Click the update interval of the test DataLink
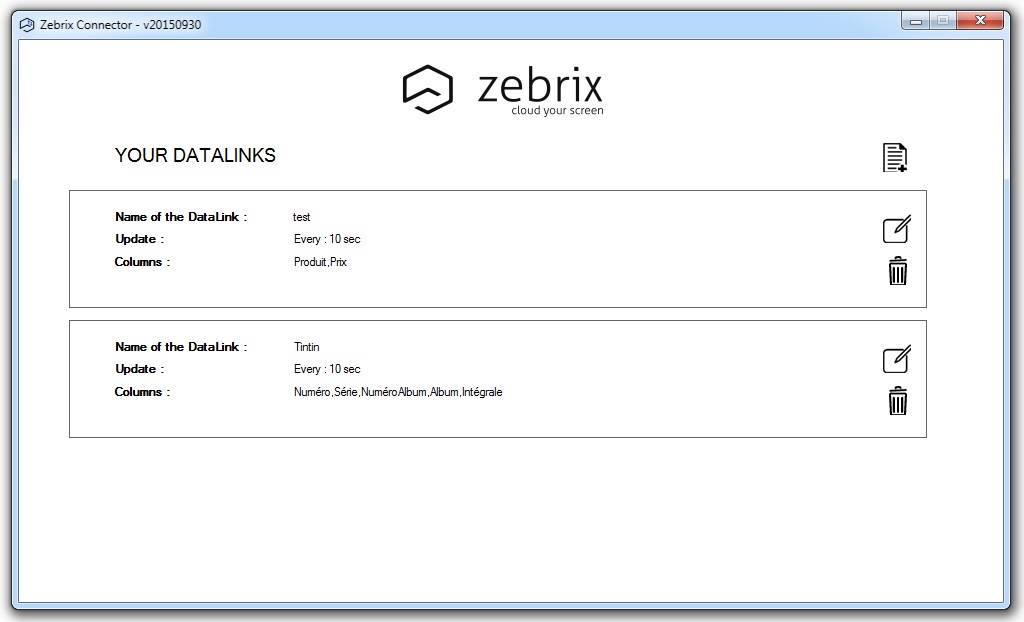The width and height of the screenshot is (1024, 622). click(327, 239)
